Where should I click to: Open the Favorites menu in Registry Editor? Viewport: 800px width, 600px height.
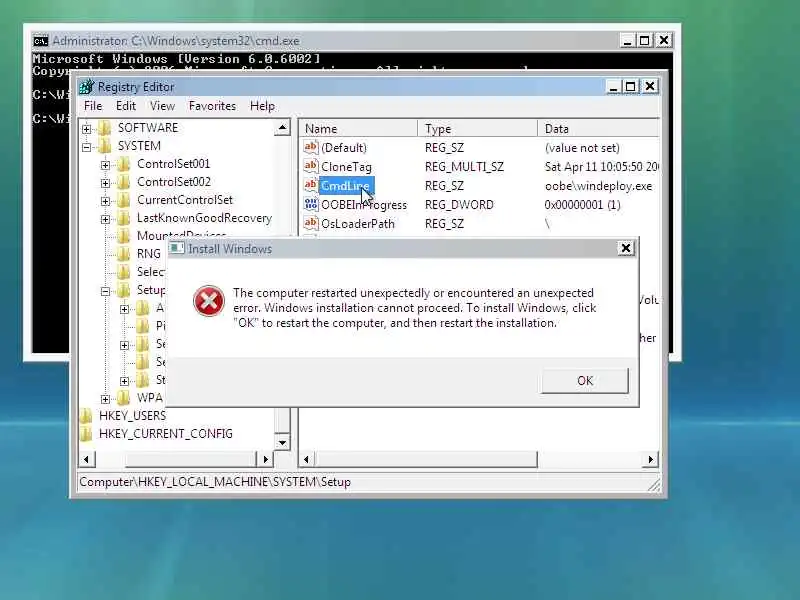(x=212, y=106)
